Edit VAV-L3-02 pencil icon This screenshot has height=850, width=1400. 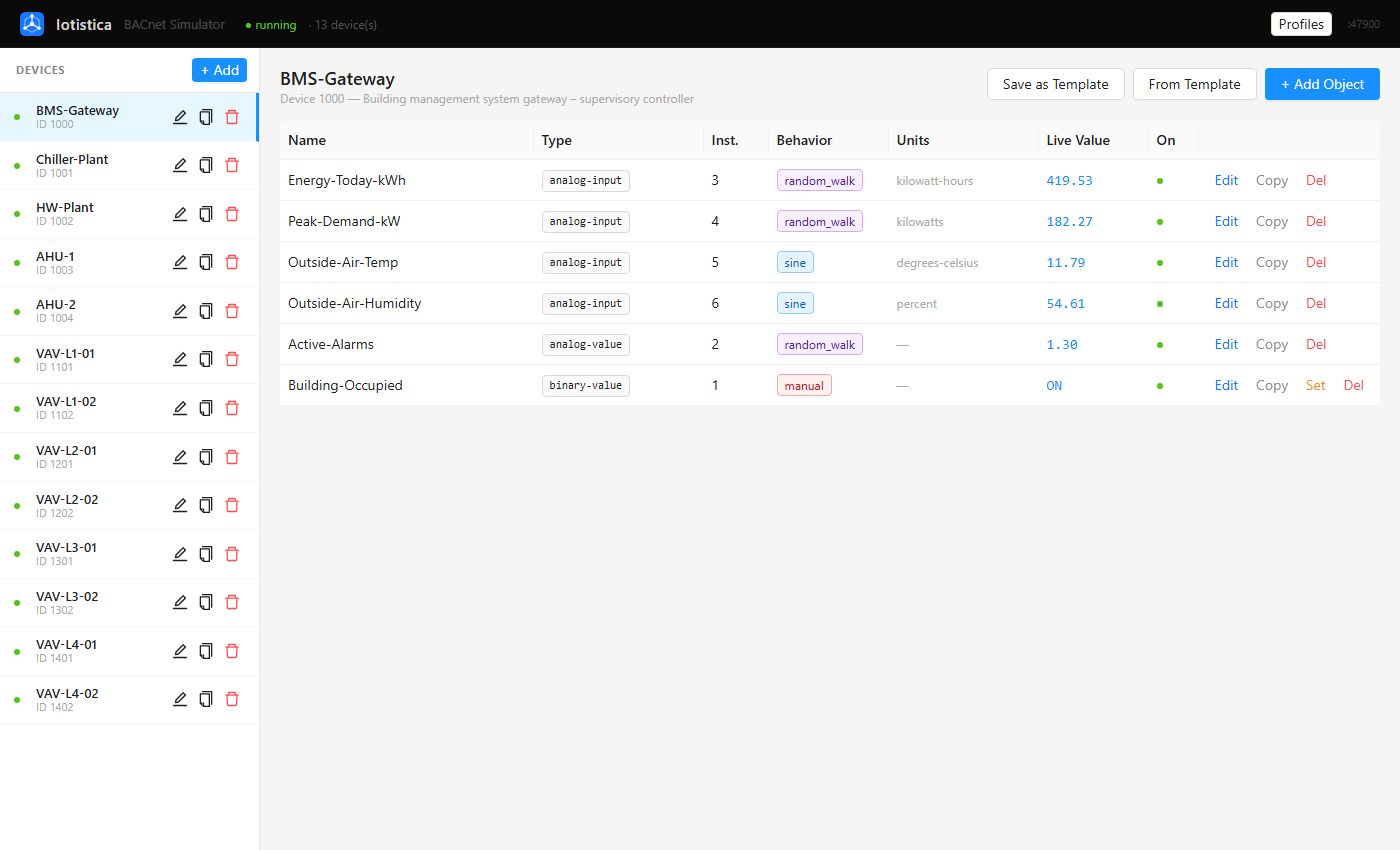[180, 602]
